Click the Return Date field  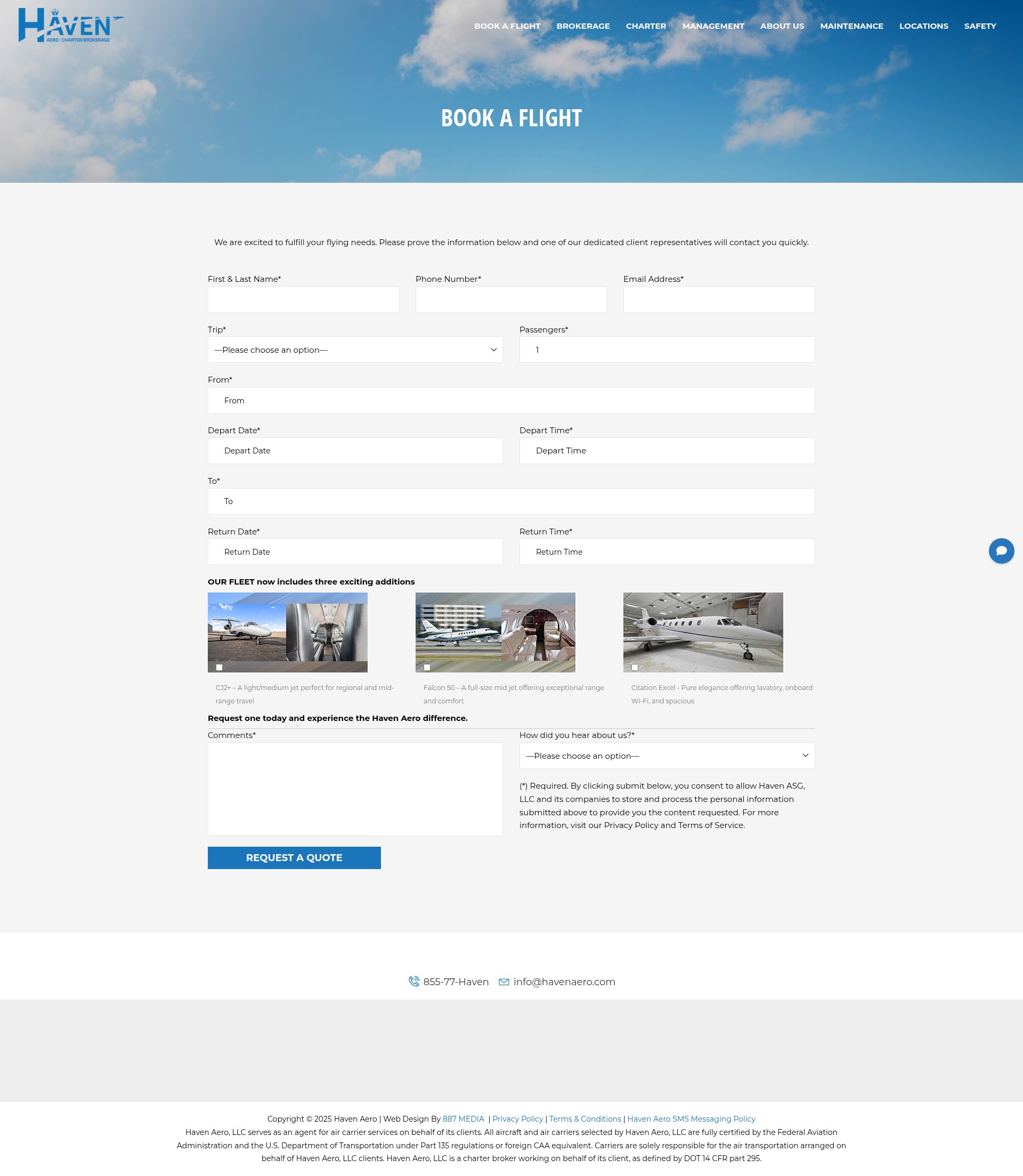point(355,551)
